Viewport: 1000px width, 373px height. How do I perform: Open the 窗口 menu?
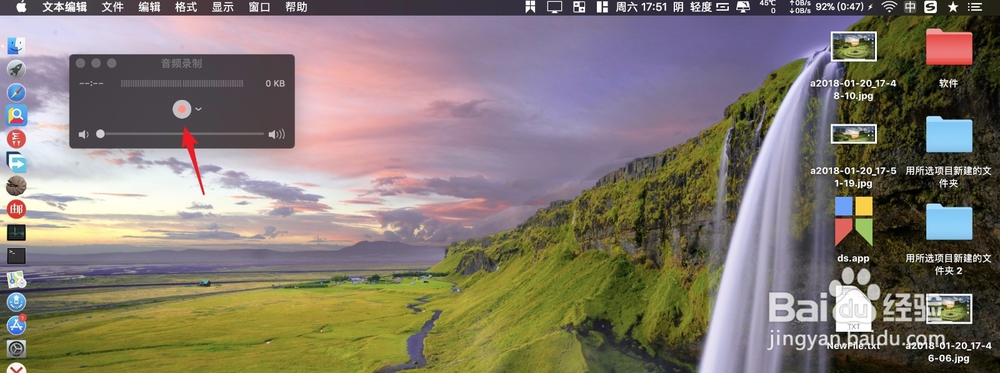259,7
